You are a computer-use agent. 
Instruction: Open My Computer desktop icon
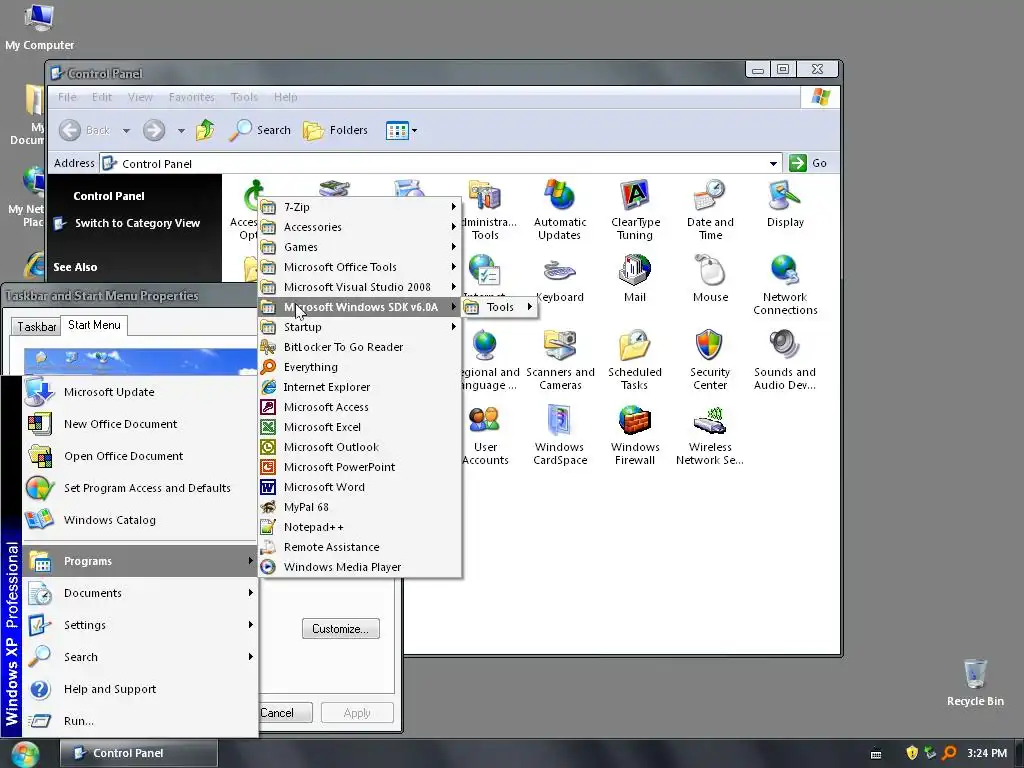pyautogui.click(x=39, y=27)
